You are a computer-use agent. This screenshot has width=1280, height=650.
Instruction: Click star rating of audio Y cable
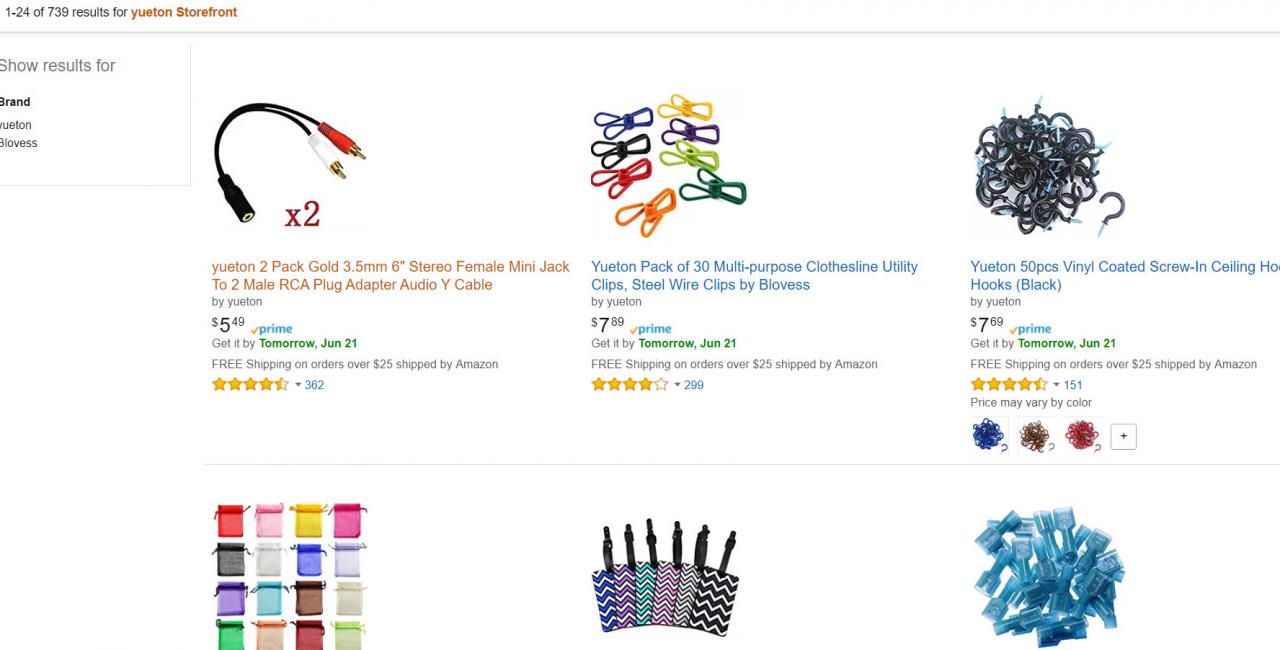[x=250, y=385]
